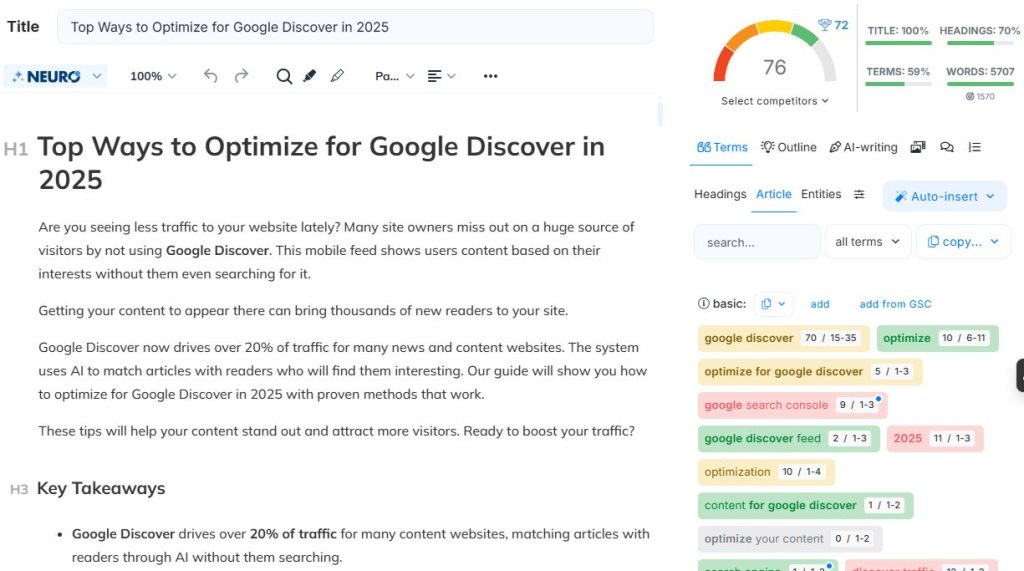Open the paragraph style dropdown
The height and width of the screenshot is (571, 1024).
(394, 76)
